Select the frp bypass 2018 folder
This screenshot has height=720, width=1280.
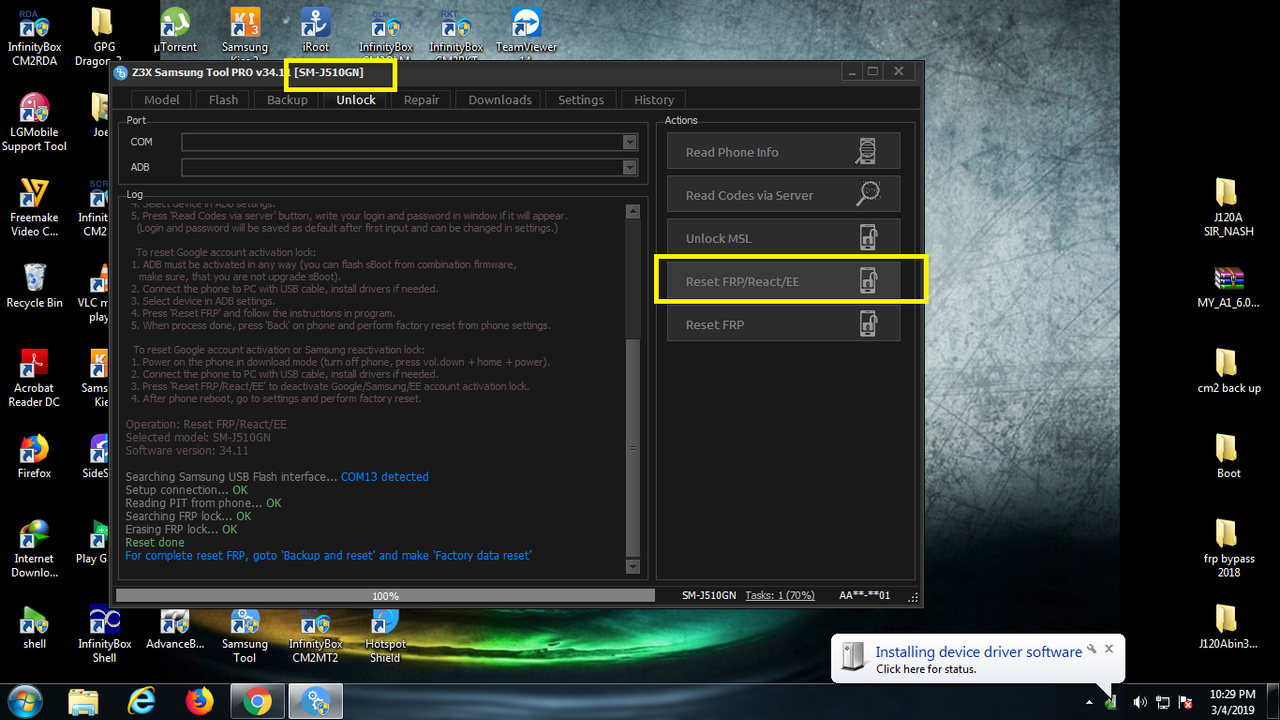coord(1228,549)
